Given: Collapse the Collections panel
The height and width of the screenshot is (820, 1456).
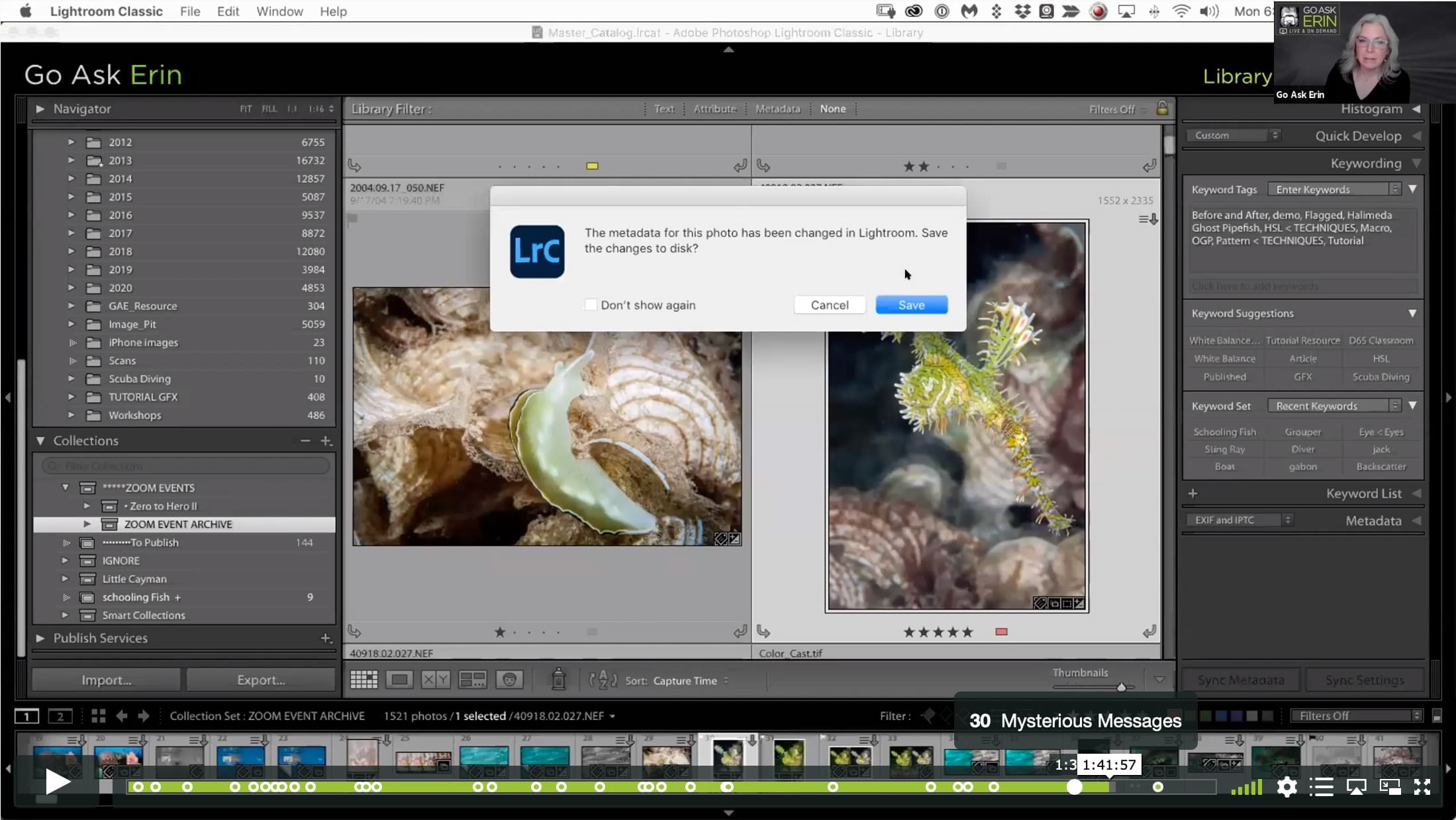Looking at the screenshot, I should (x=40, y=440).
